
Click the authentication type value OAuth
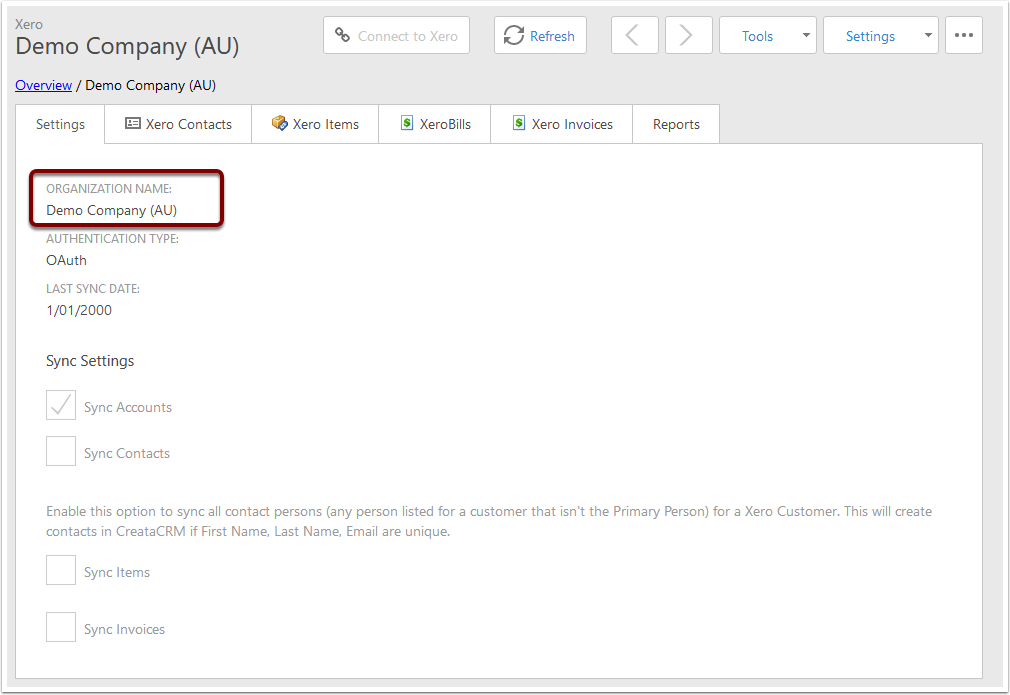[x=66, y=260]
